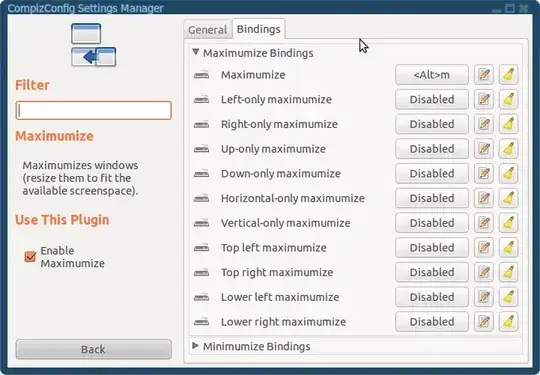Click the 'Vertical-only maximumize' label
The height and width of the screenshot is (375, 540).
point(286,223)
